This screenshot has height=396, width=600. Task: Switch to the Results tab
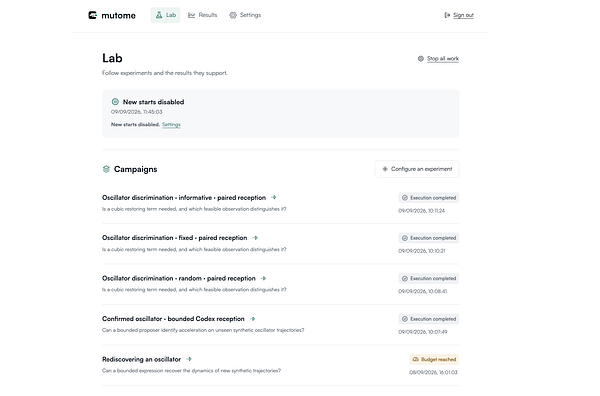tap(202, 15)
